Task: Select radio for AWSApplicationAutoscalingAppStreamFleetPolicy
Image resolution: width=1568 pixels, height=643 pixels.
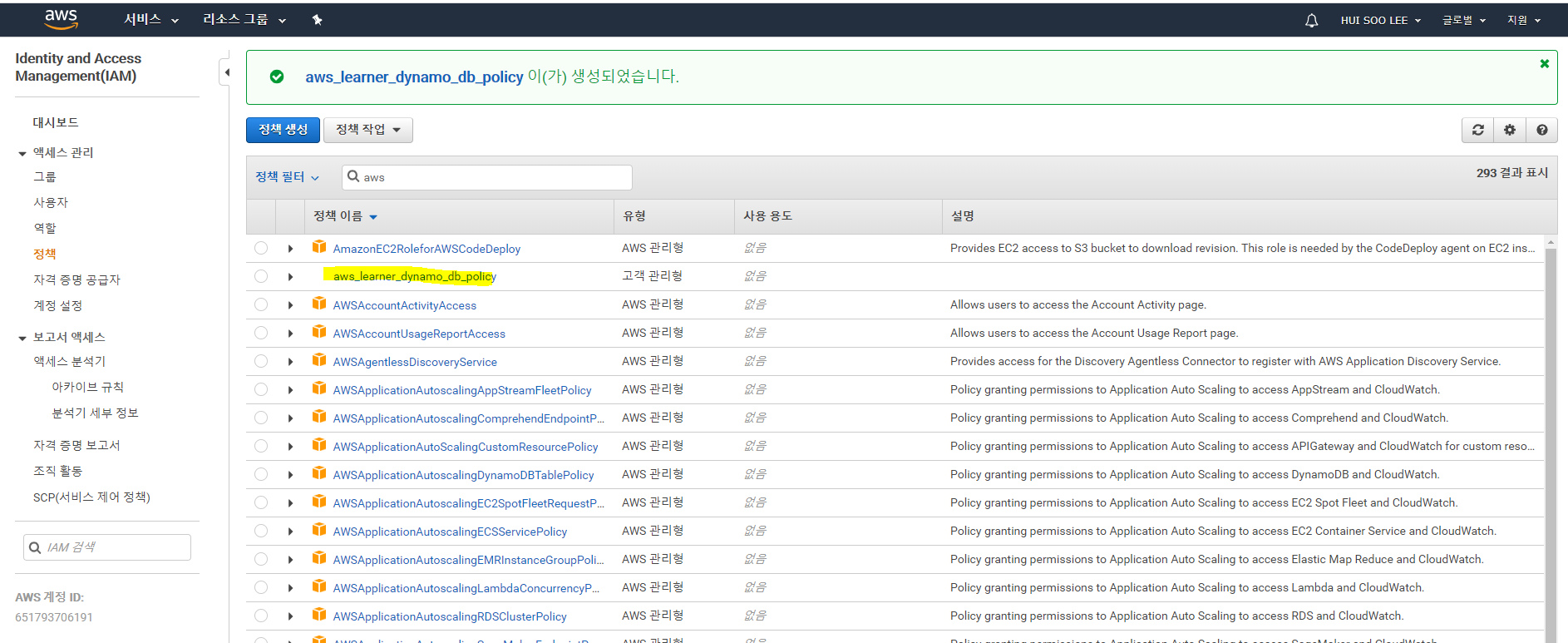Action: click(x=261, y=389)
